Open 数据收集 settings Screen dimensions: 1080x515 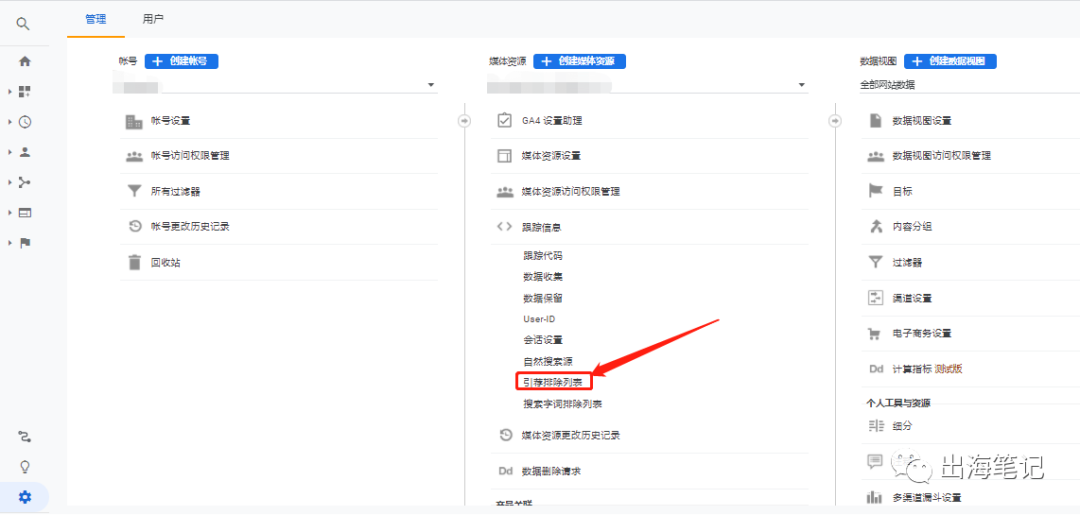[x=543, y=277]
